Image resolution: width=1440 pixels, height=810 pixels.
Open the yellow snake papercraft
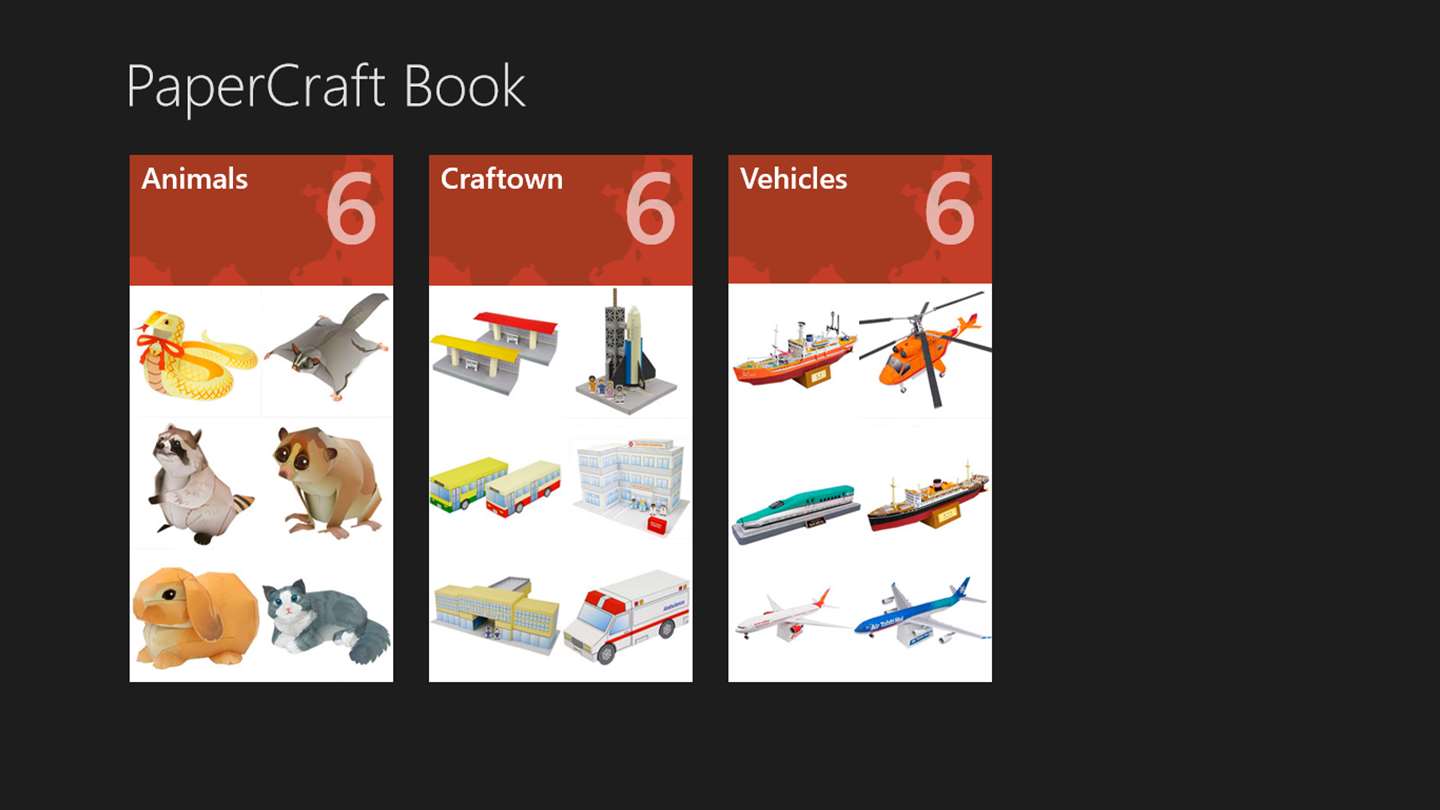[x=196, y=352]
